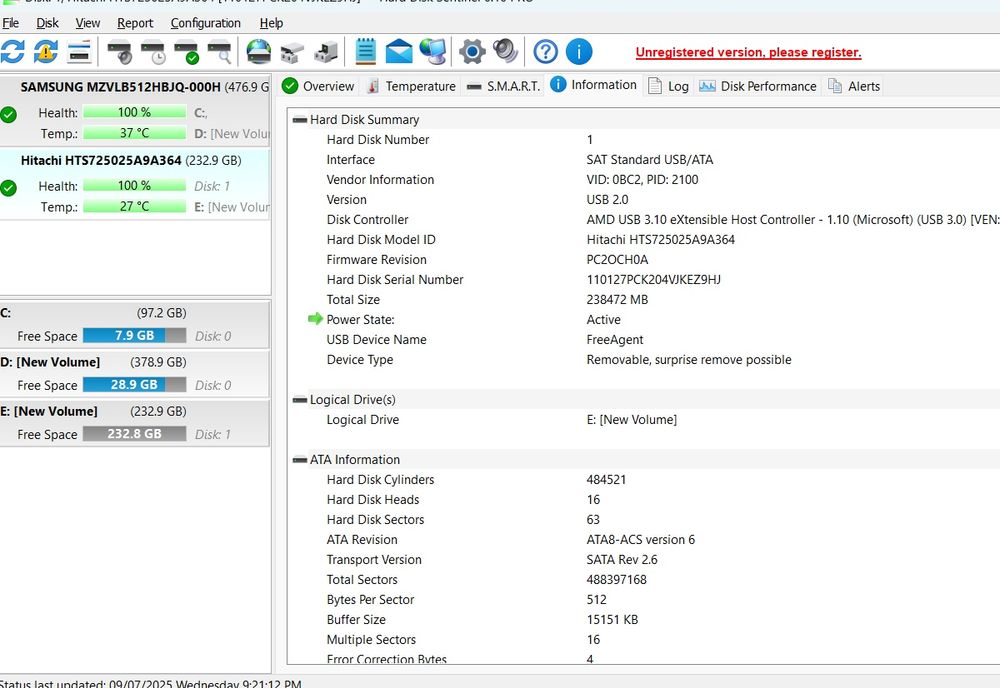Collapse the Hard Disk Summary section
This screenshot has height=688, width=1000.
(x=300, y=120)
